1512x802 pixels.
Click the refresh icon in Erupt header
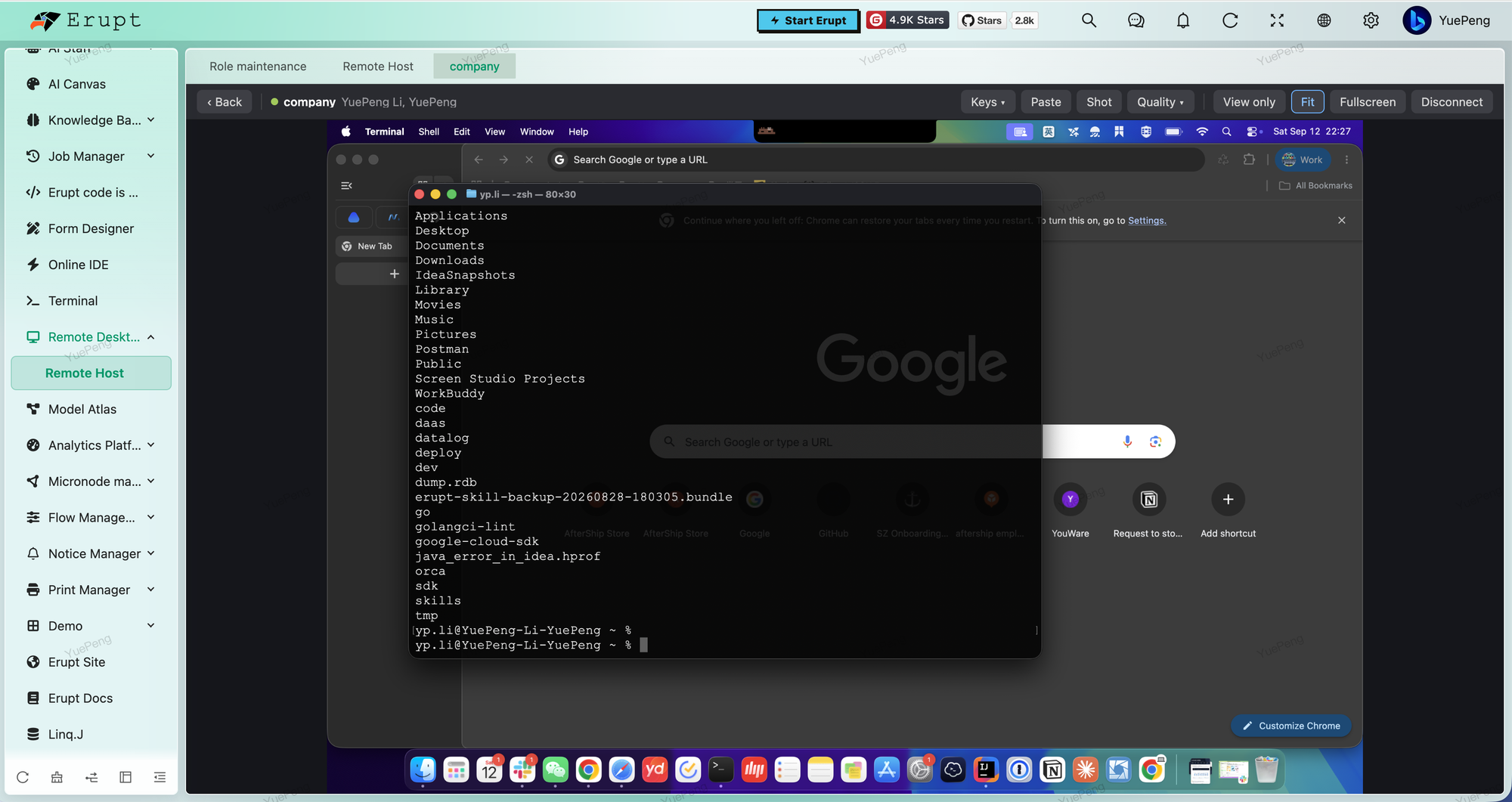point(1230,20)
